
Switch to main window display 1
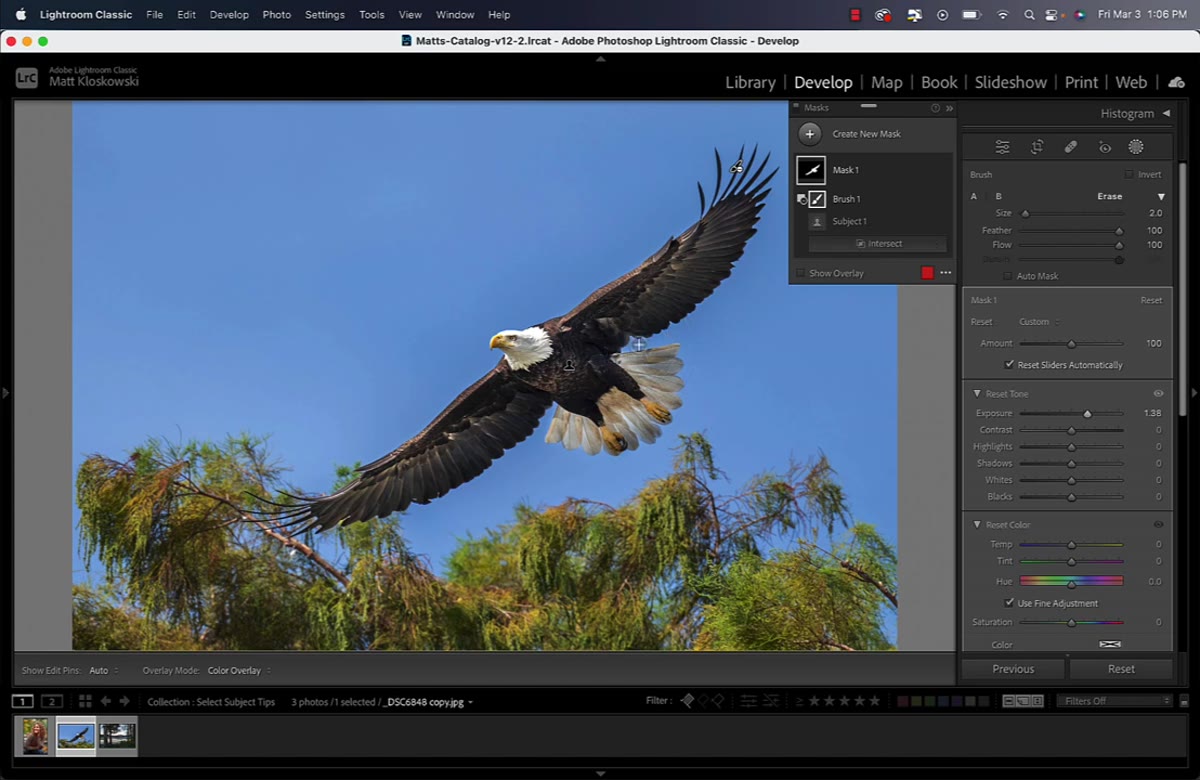point(22,701)
